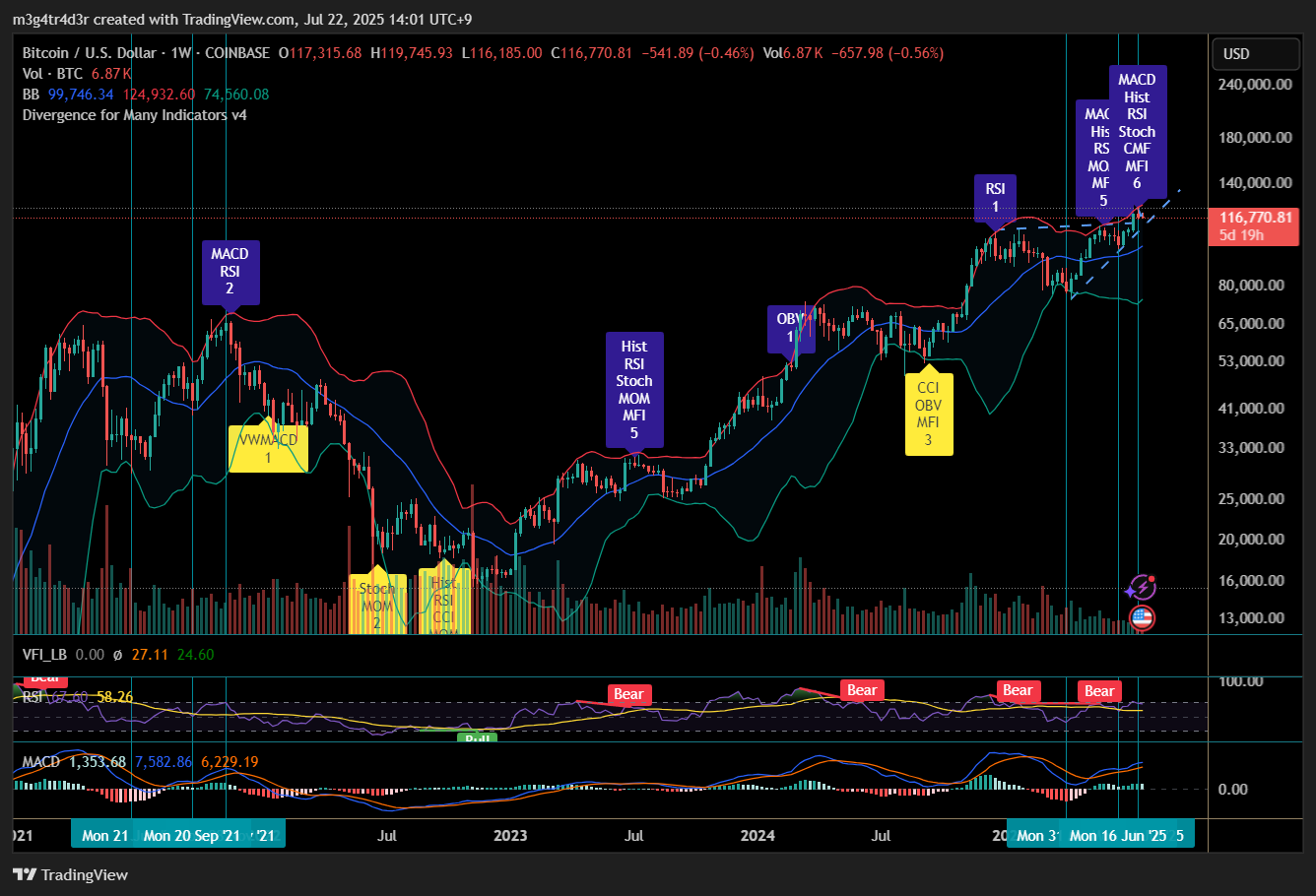Select the yellow VWMACD 1 divergence label

[268, 448]
